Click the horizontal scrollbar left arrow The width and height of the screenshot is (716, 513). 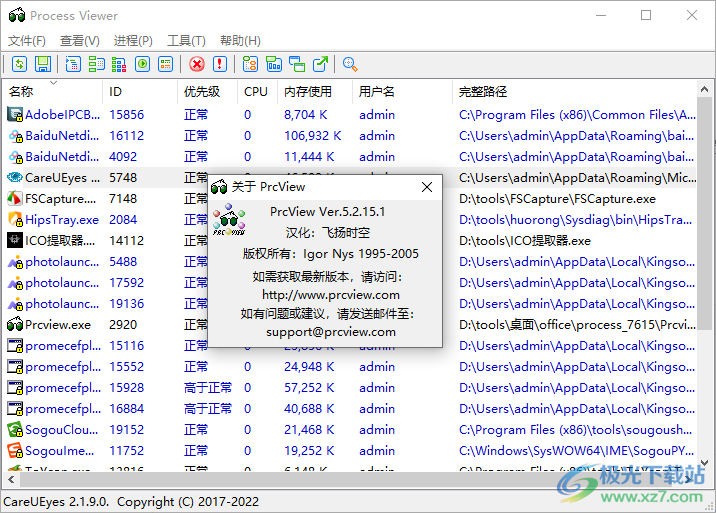[11, 480]
